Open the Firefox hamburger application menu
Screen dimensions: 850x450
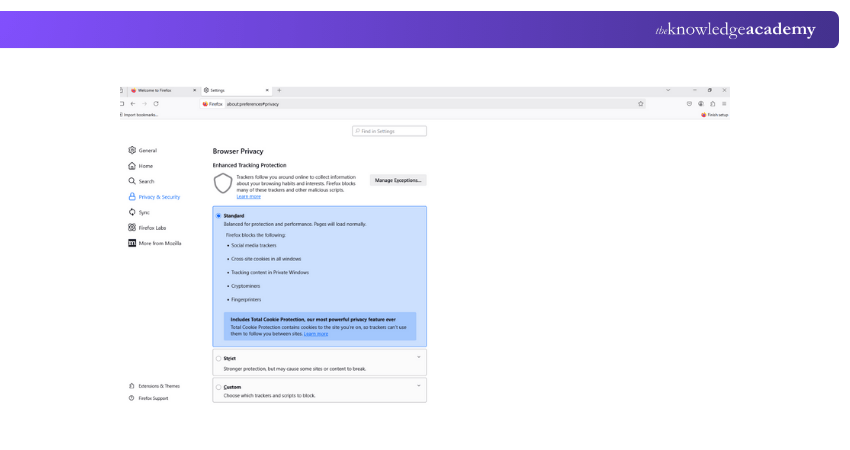pyautogui.click(x=724, y=104)
